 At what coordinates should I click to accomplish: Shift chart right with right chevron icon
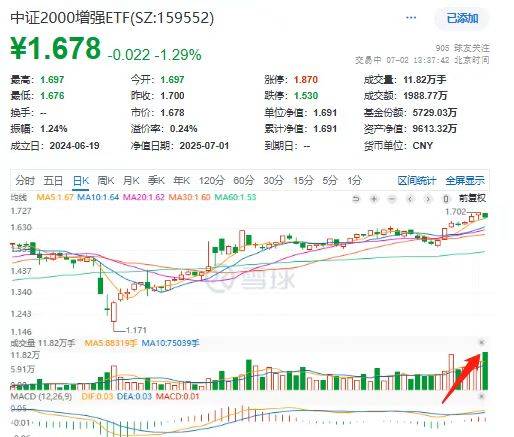pyautogui.click(x=428, y=199)
